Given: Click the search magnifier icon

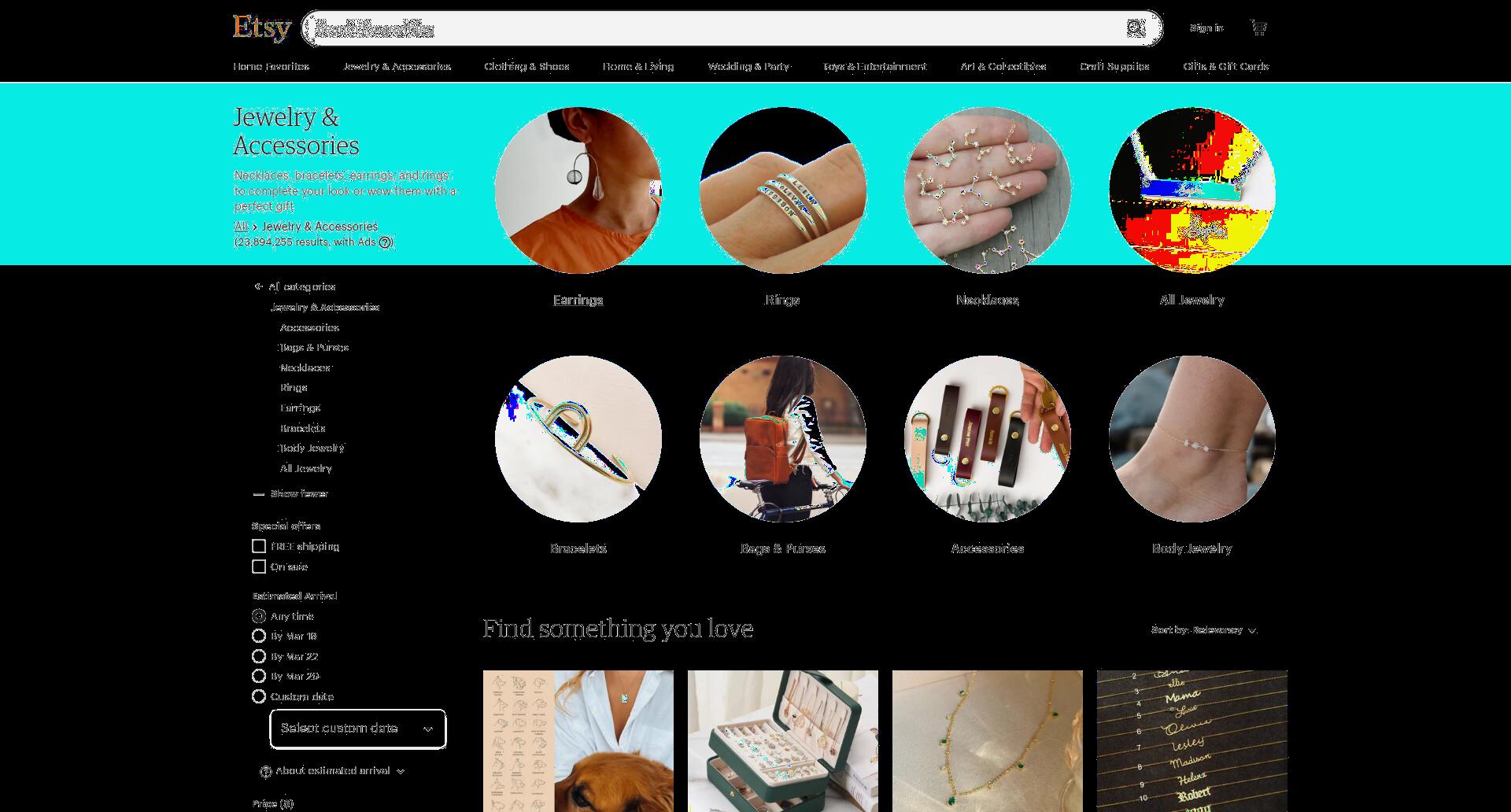Looking at the screenshot, I should (1136, 28).
